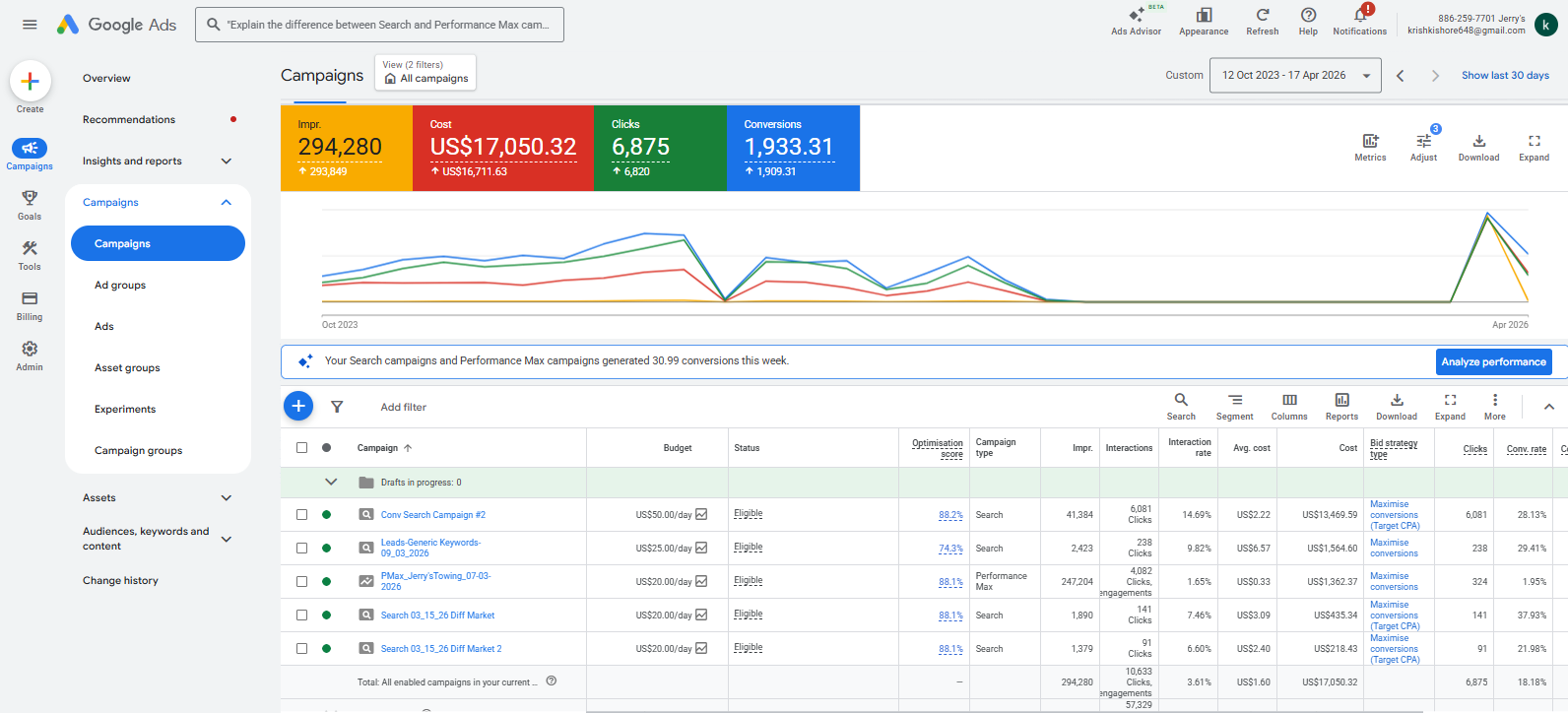The height and width of the screenshot is (713, 1568).
Task: Open the Adjust chart settings icon
Action: coord(1423,142)
